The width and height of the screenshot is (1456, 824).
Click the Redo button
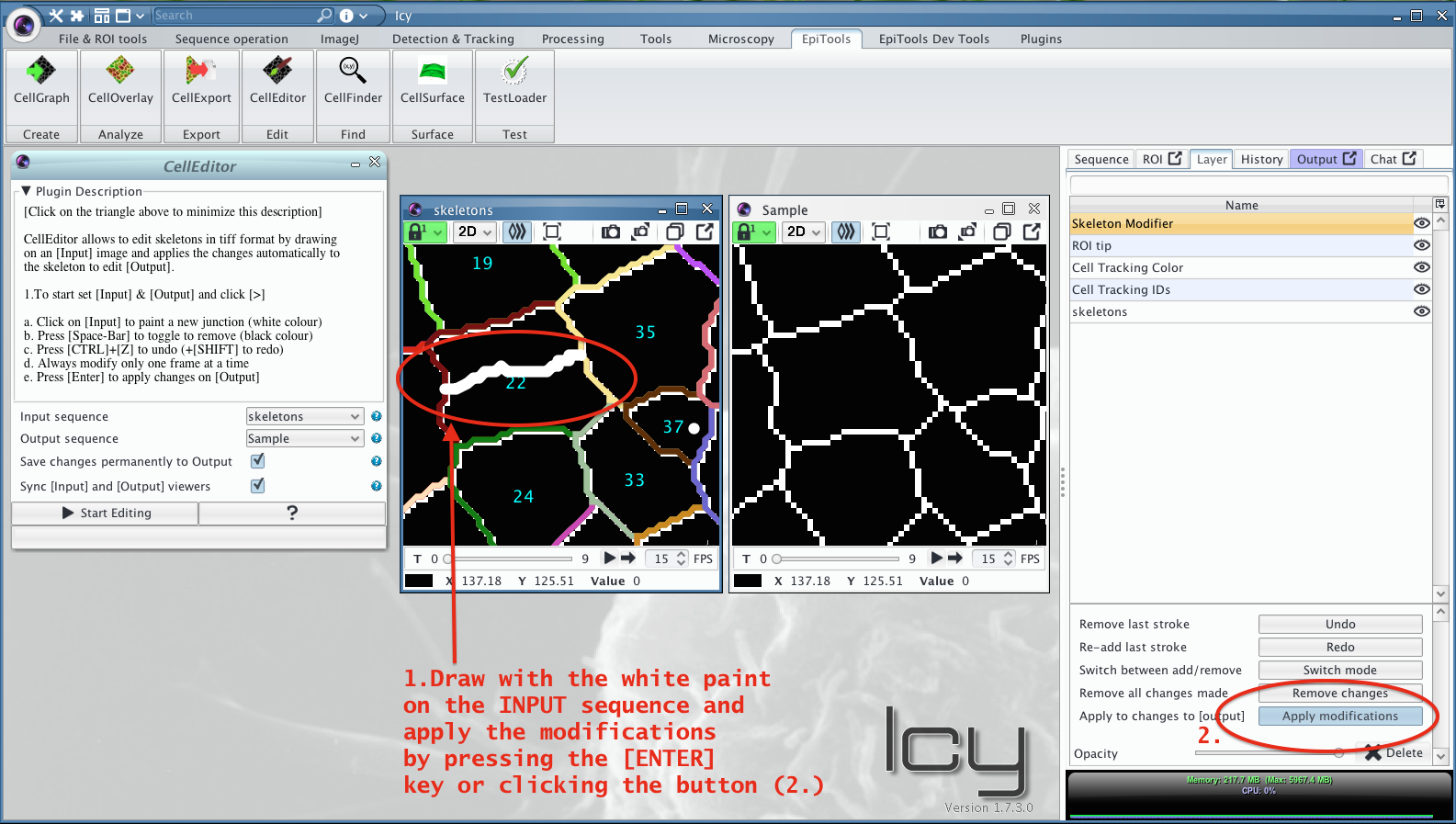[x=1340, y=647]
